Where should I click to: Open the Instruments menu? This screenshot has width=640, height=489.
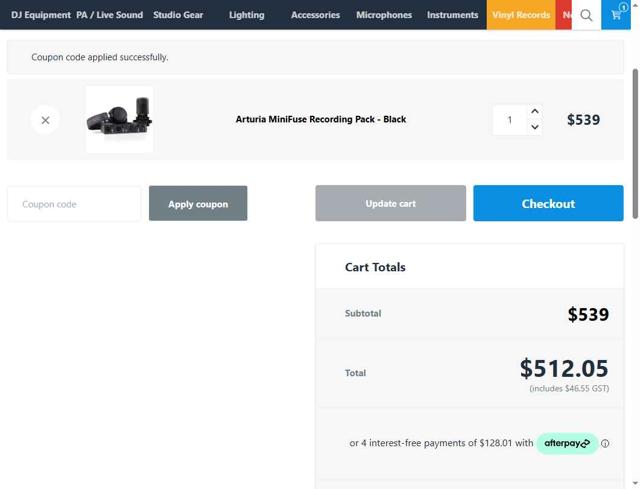452,15
